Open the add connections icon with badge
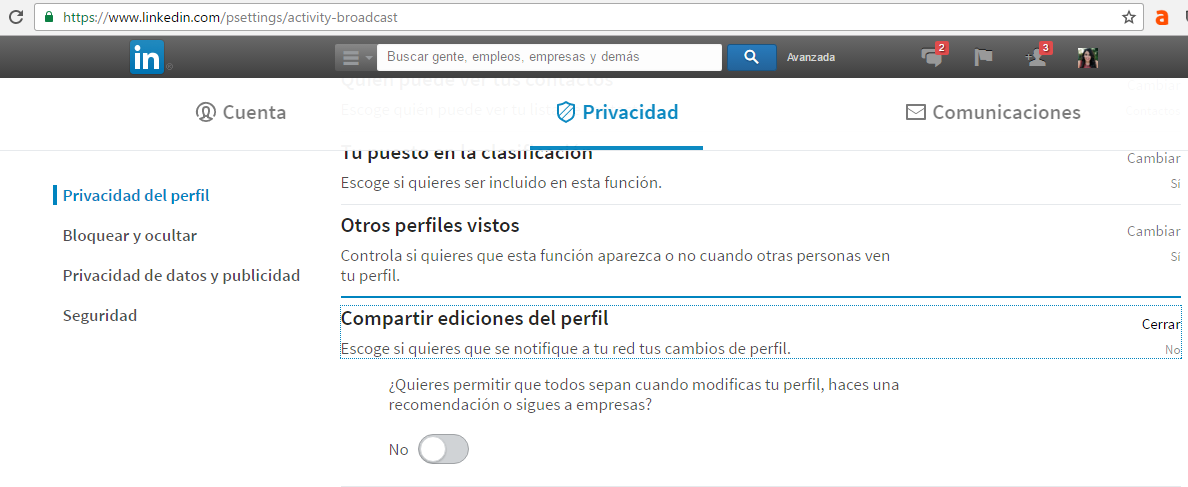 click(1037, 57)
